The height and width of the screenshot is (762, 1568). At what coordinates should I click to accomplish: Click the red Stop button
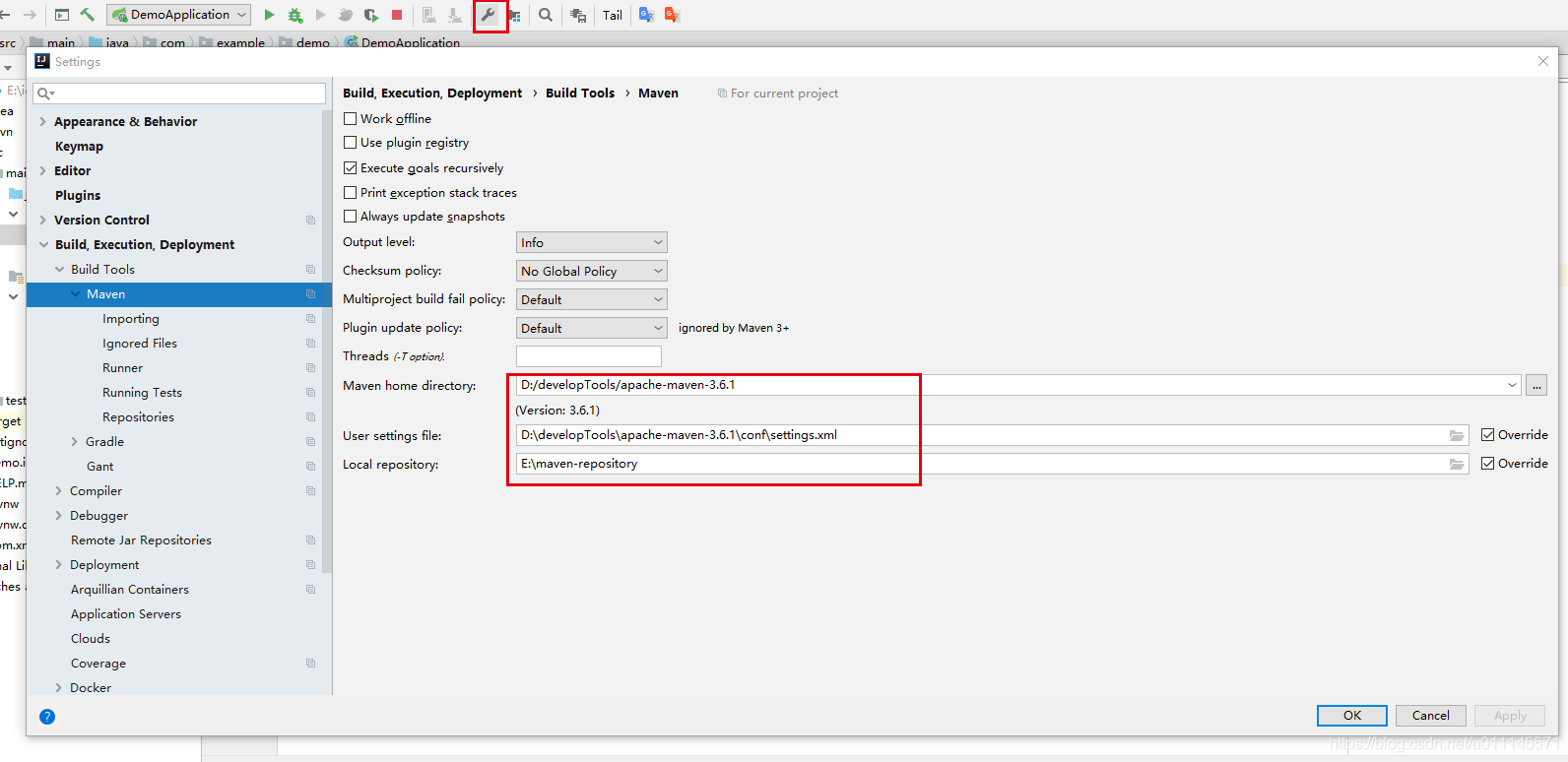[x=397, y=15]
